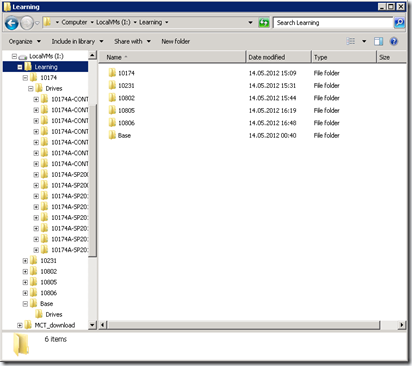This screenshot has height=366, width=412.
Task: Collapse the Learning tree node
Action: tap(20, 67)
